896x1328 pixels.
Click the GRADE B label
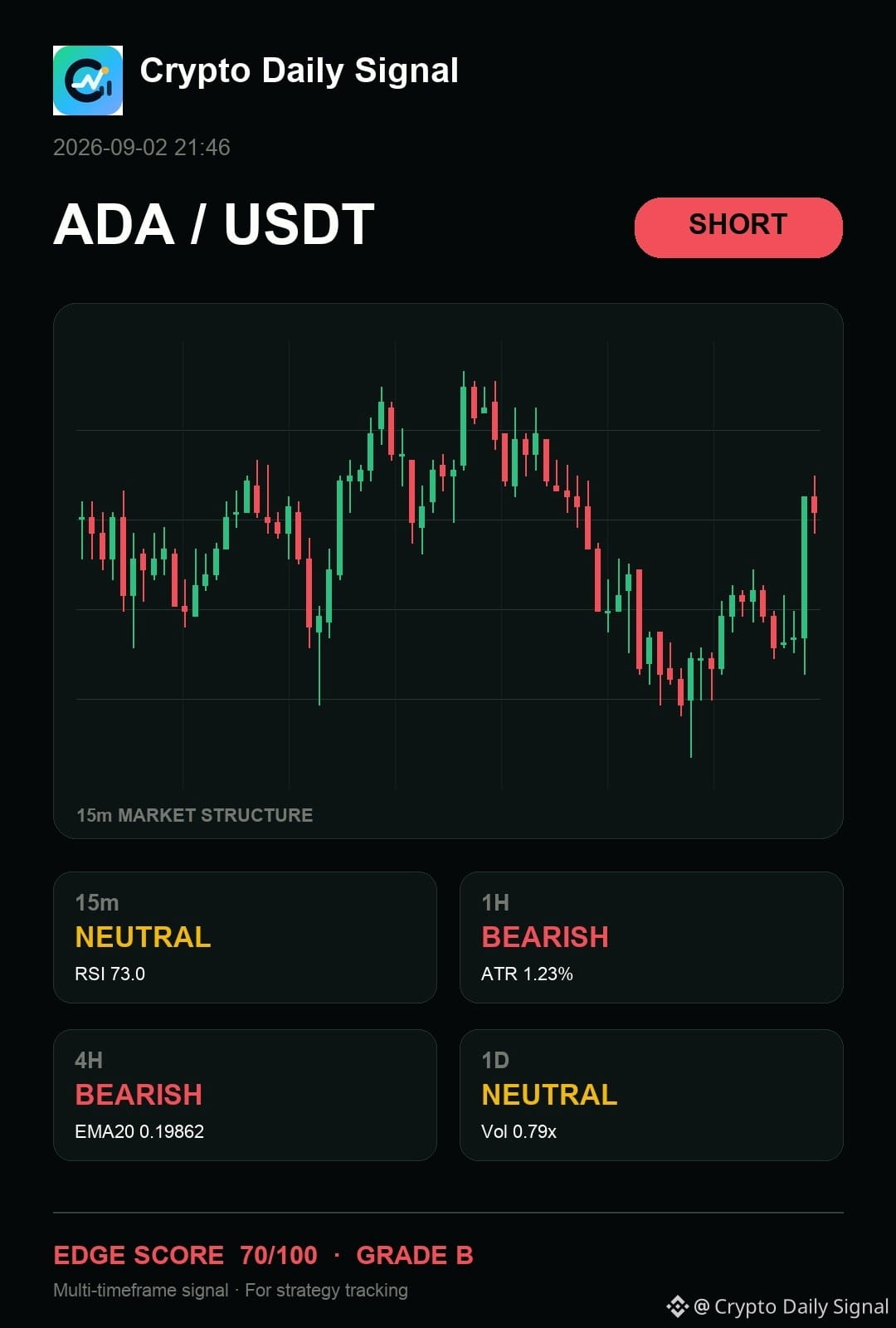coord(414,1255)
